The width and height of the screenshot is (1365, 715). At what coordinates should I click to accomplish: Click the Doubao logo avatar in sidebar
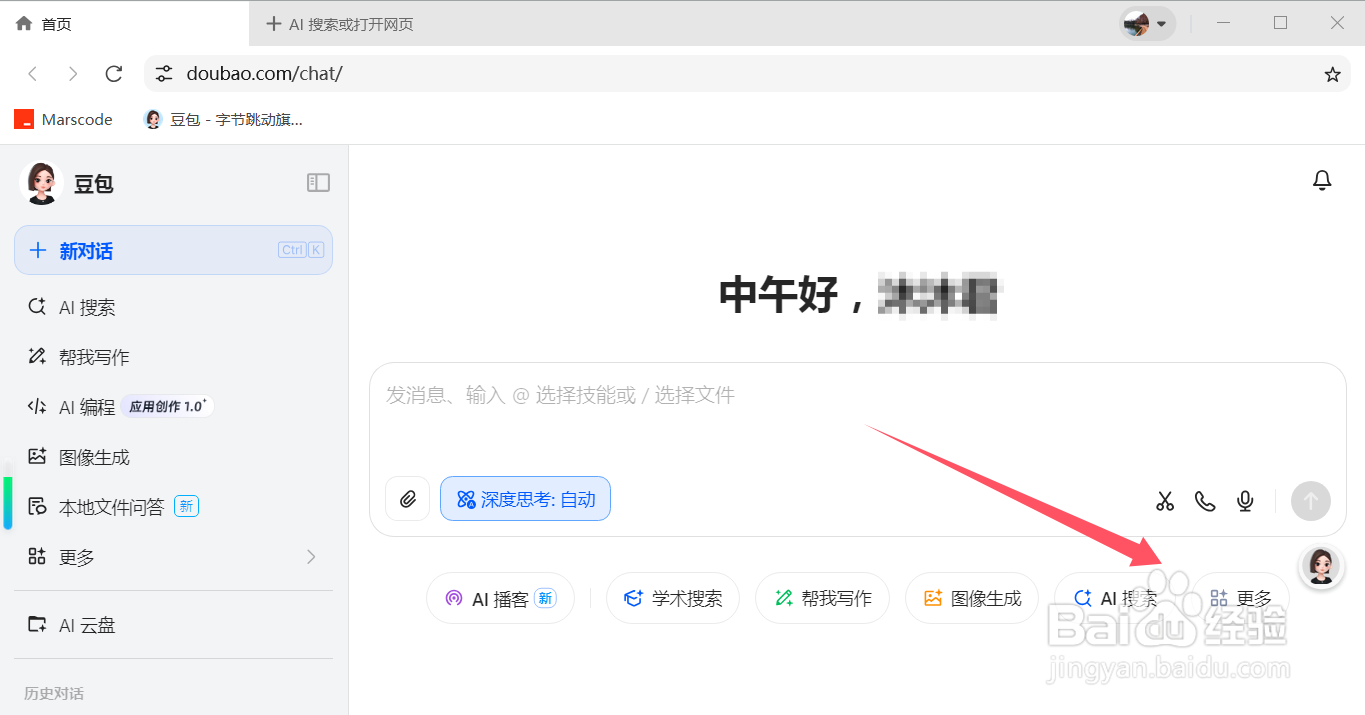[x=41, y=183]
